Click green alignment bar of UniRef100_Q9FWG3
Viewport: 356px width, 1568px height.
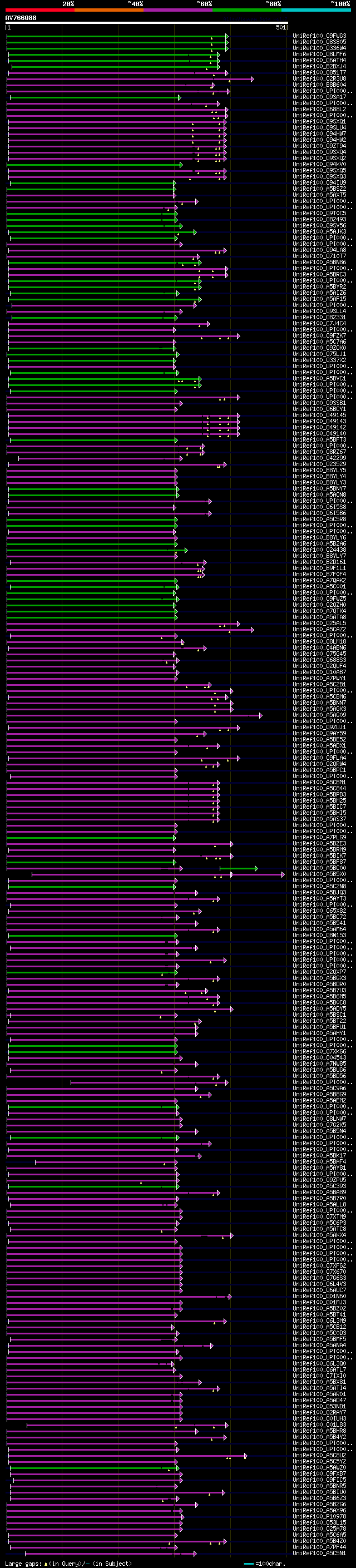tap(117, 36)
